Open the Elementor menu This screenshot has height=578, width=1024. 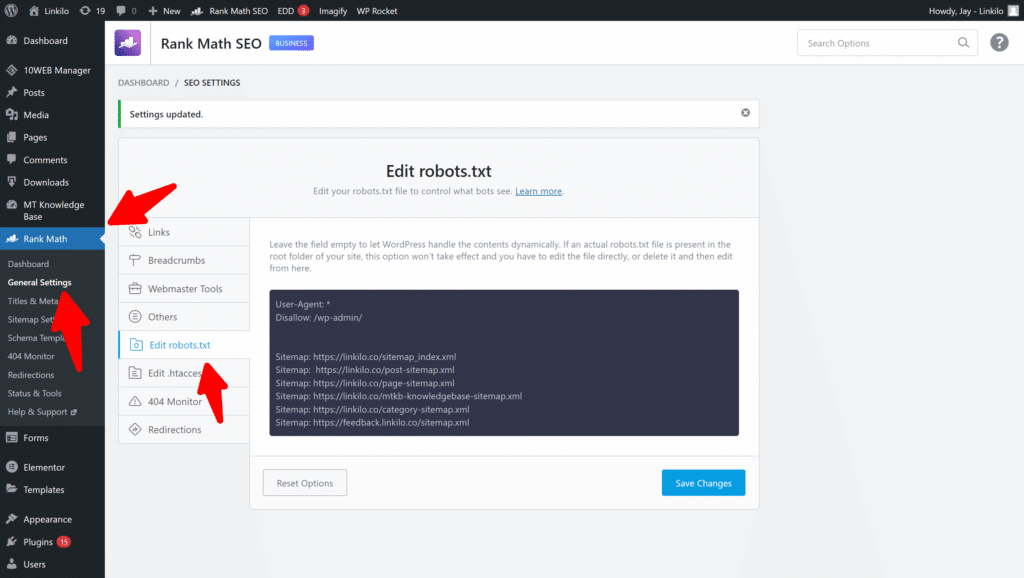coord(52,467)
